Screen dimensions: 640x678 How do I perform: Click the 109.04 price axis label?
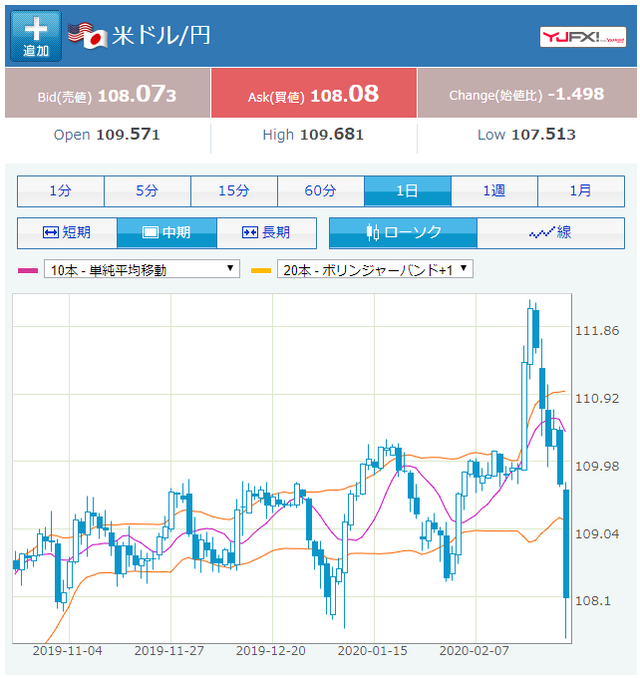point(597,534)
